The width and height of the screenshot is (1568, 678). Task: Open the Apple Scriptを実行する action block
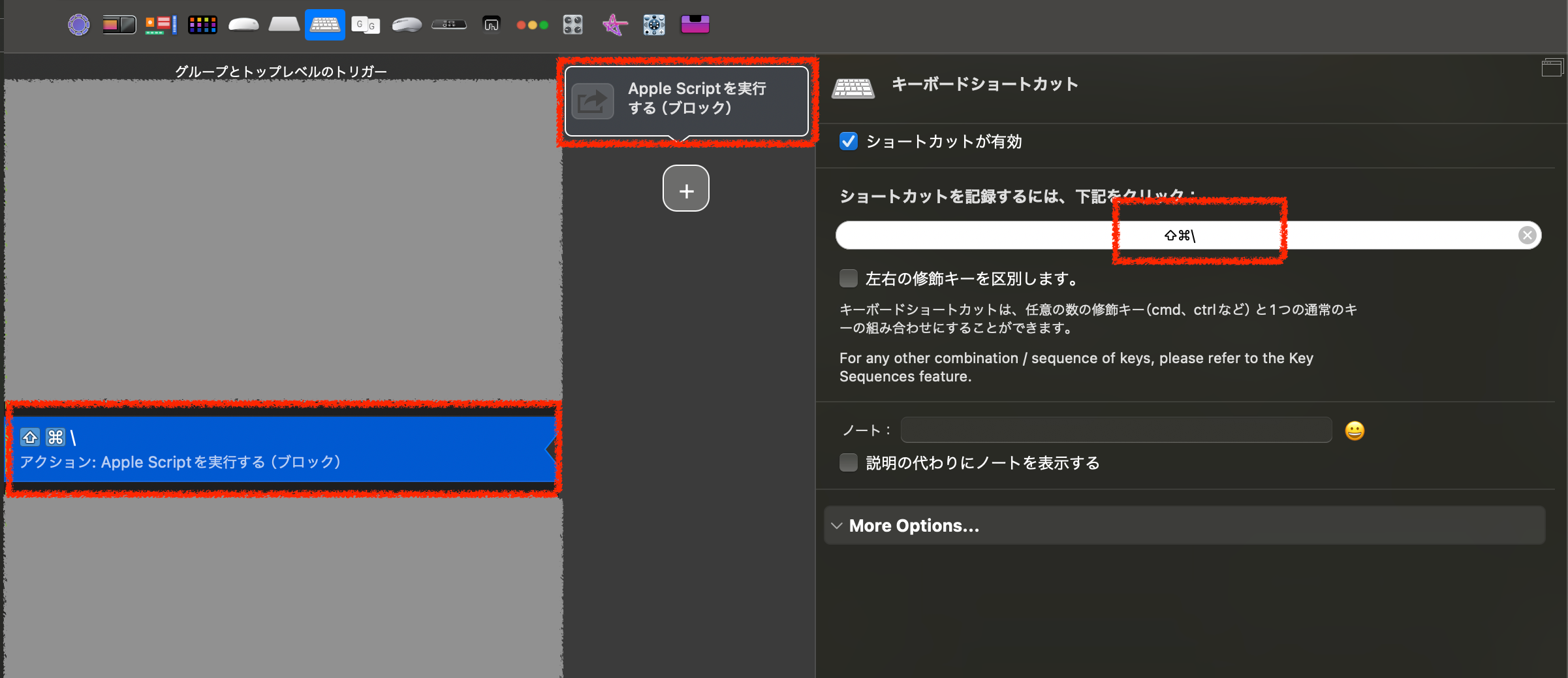point(685,99)
